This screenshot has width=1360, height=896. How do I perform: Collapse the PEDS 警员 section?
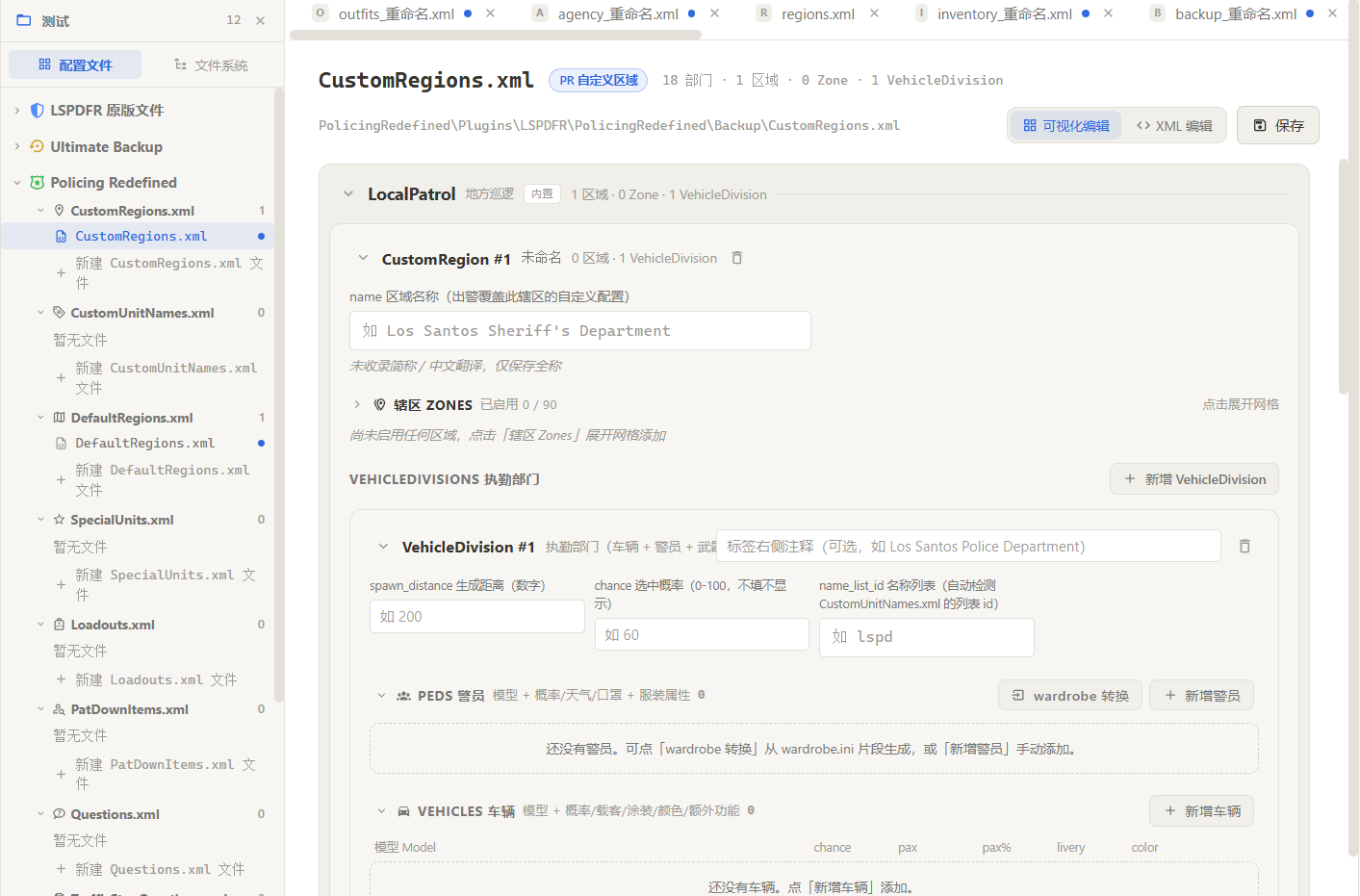381,695
